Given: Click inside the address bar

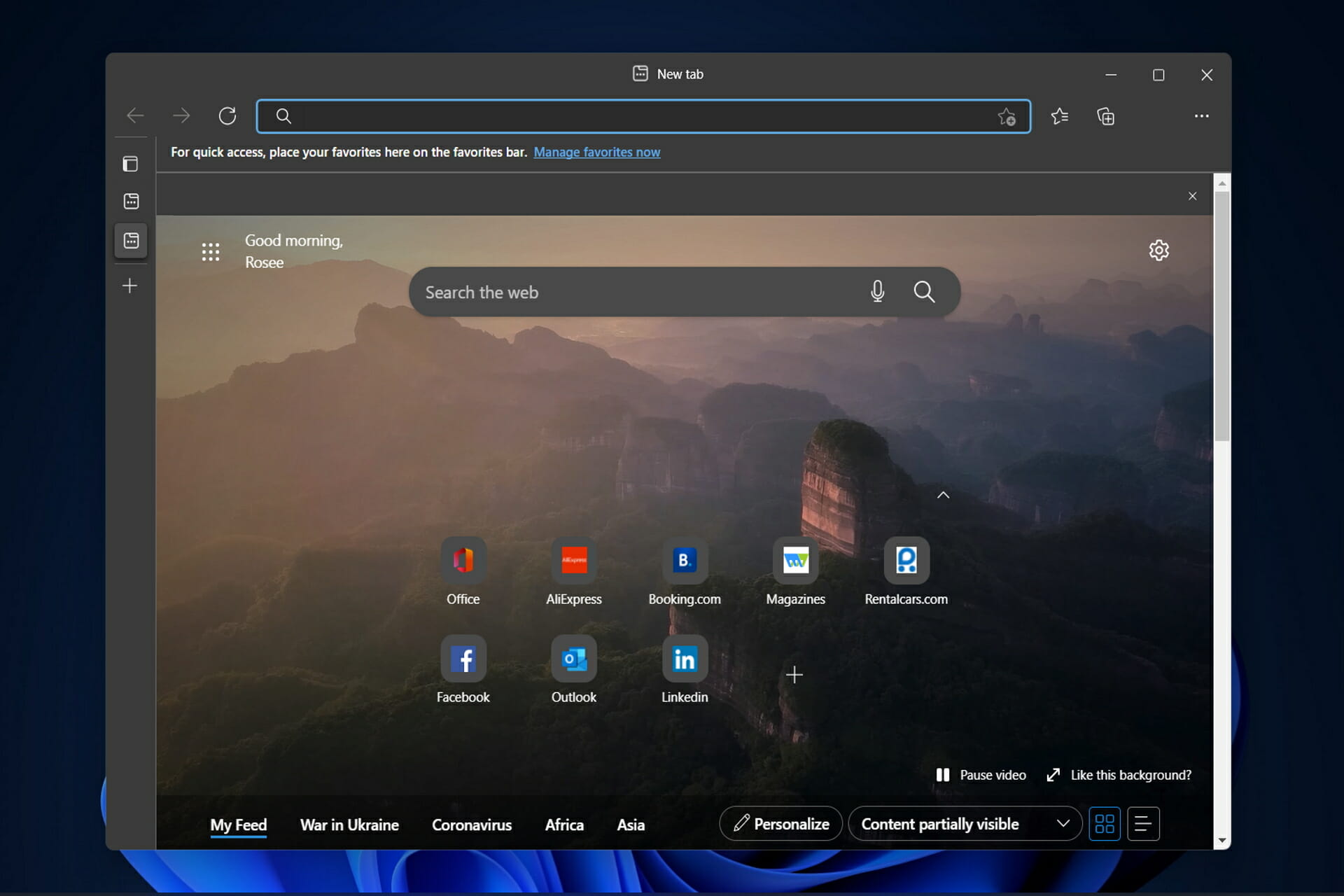Looking at the screenshot, I should pos(643,116).
